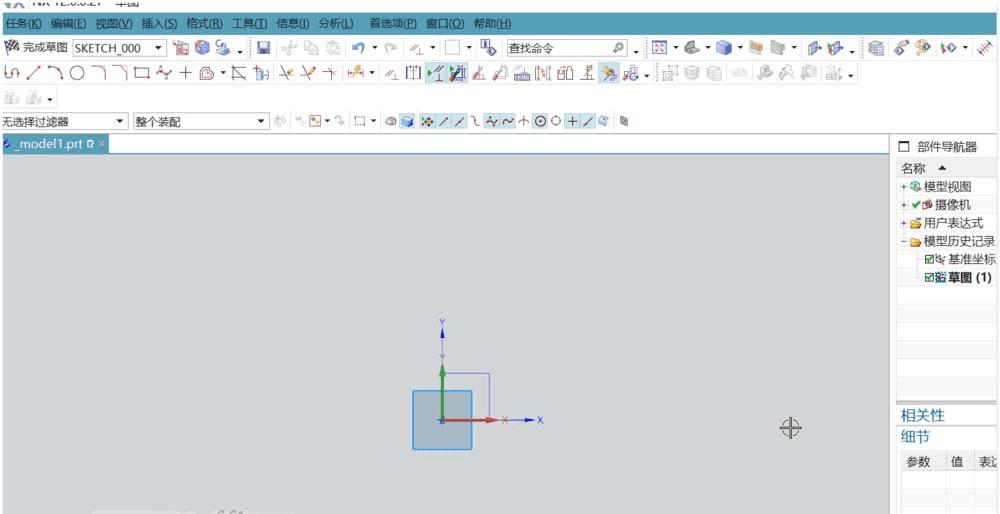The image size is (1000, 514).
Task: Activate the Quick Trim tool
Action: (x=286, y=73)
